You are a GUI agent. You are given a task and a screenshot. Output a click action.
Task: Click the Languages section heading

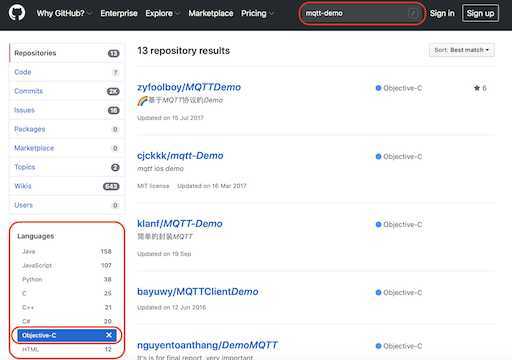click(x=36, y=236)
